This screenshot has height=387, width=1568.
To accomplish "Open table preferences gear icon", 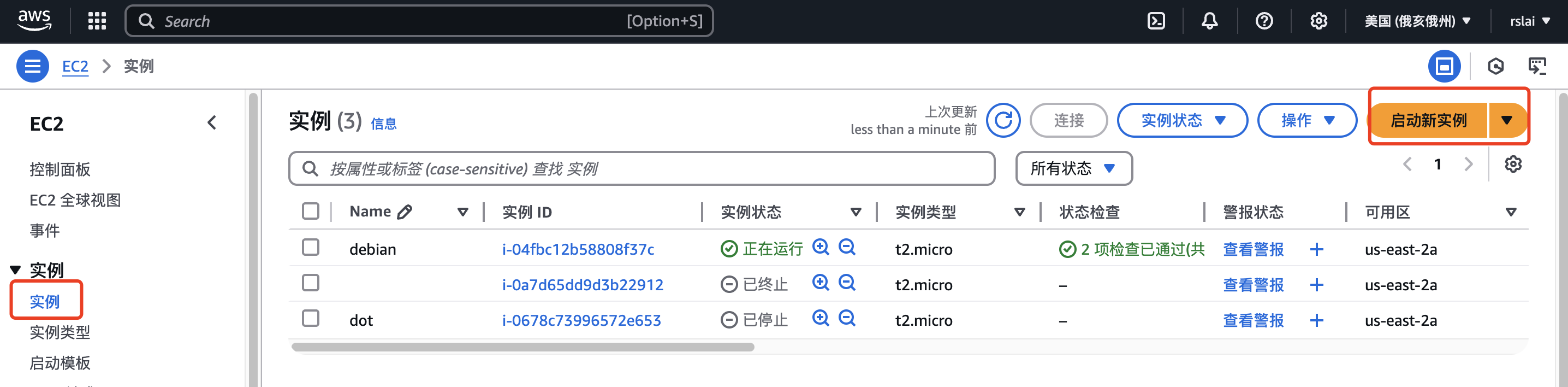I will (1513, 165).
